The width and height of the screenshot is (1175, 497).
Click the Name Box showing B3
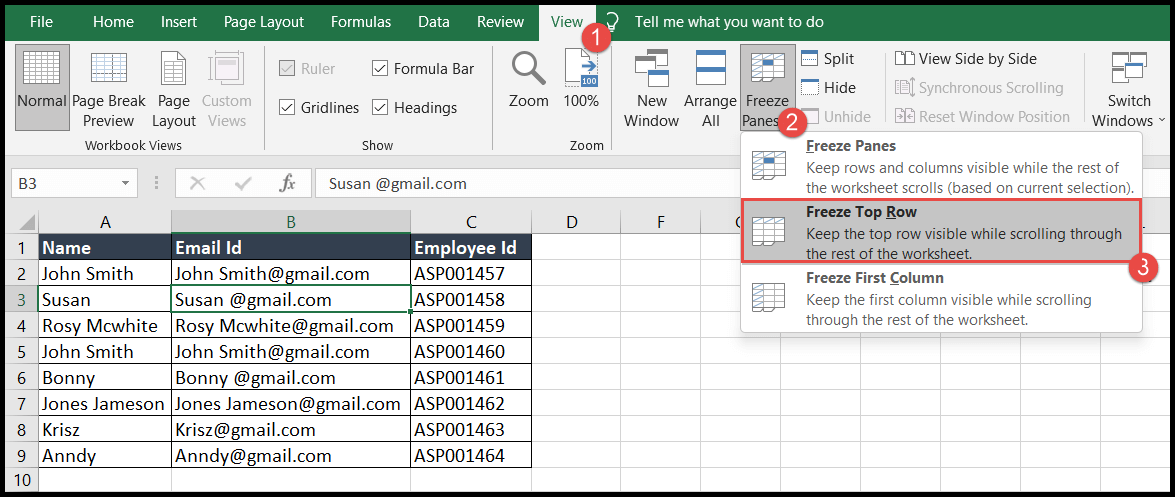(x=74, y=184)
